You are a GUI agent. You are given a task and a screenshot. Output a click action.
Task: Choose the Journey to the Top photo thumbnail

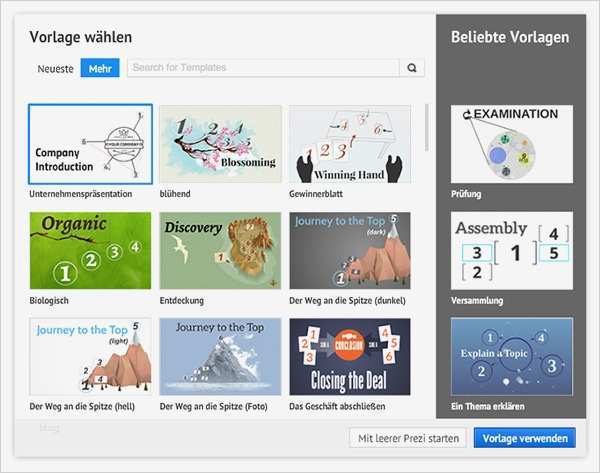pos(220,357)
